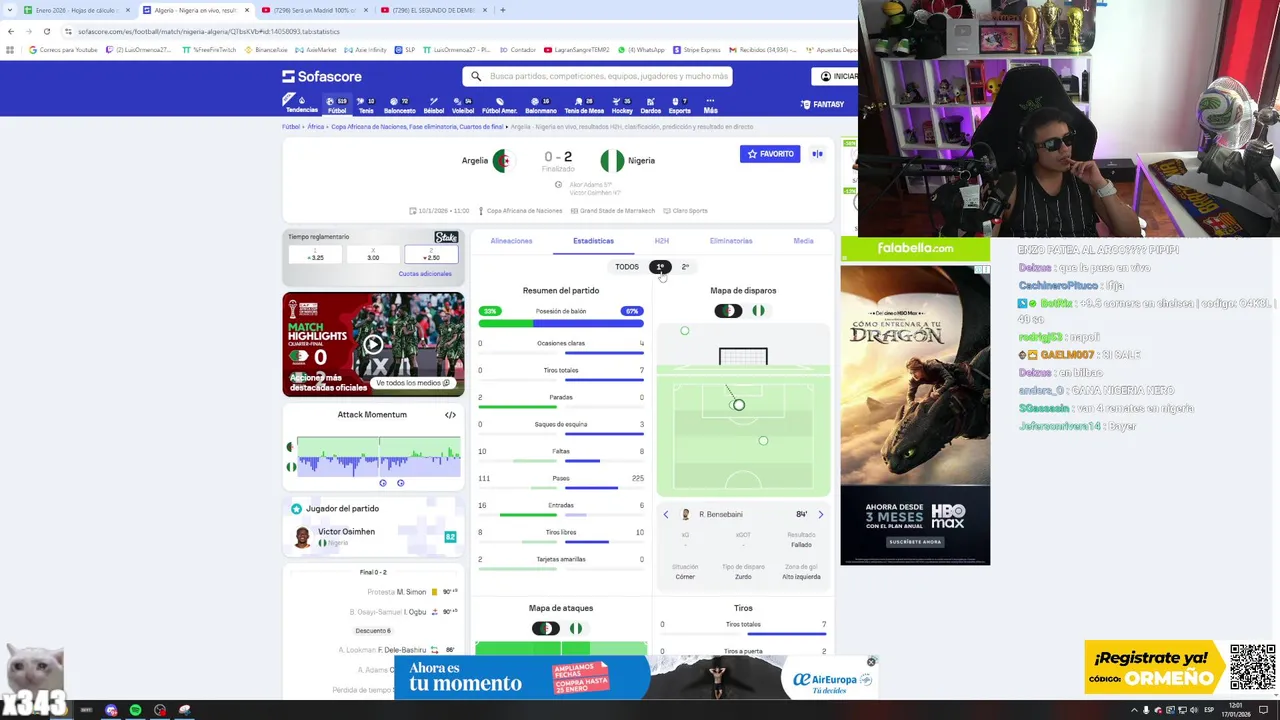Image resolution: width=1280 pixels, height=720 pixels.
Task: Select the Estadísticas tab
Action: pos(593,241)
